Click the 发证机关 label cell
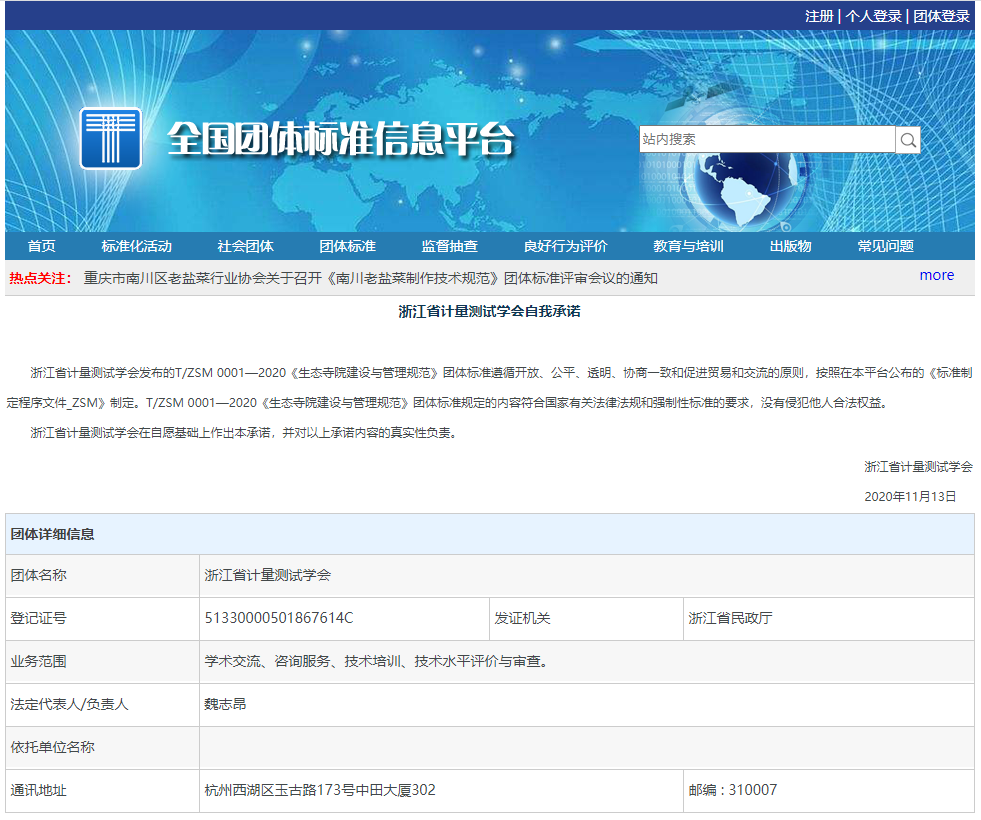 pyautogui.click(x=586, y=619)
